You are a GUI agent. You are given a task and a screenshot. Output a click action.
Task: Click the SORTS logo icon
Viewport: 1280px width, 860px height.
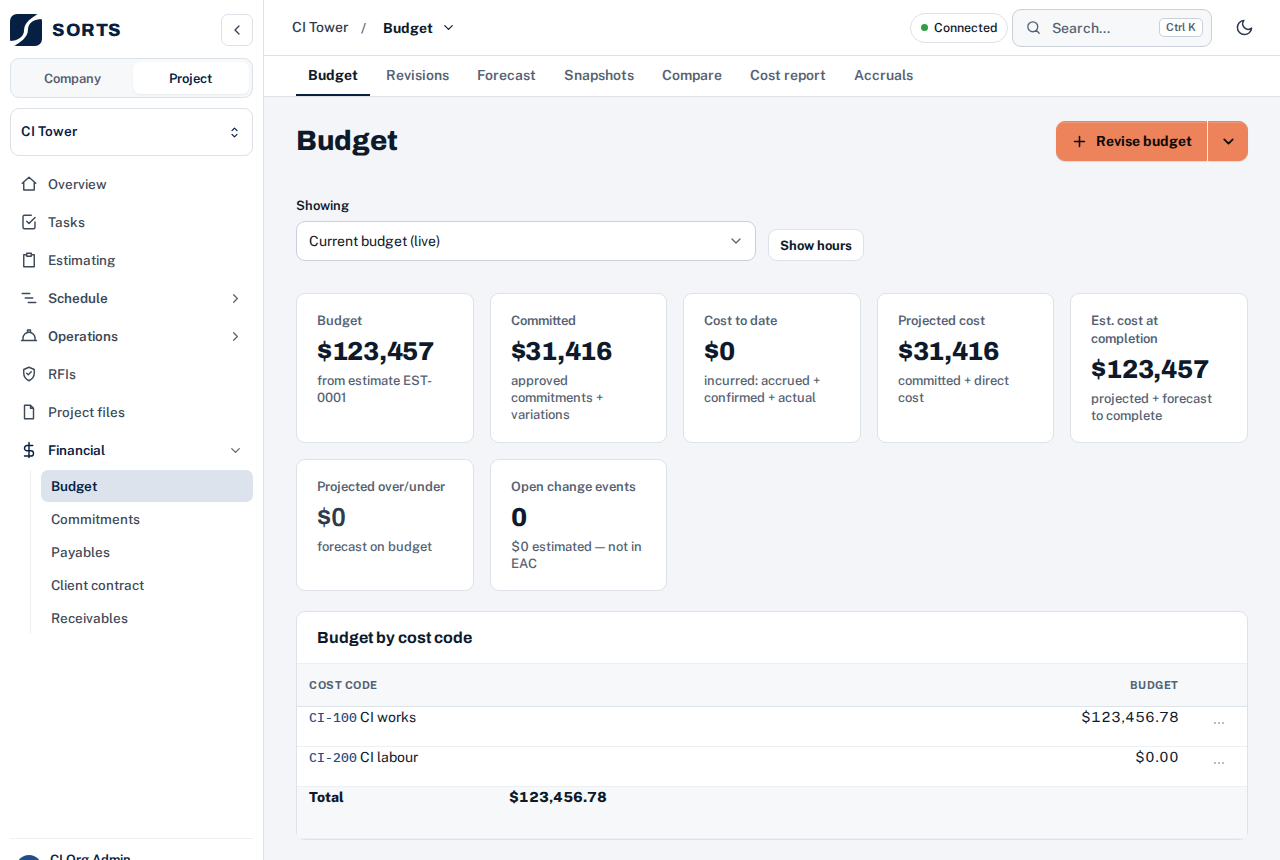26,29
